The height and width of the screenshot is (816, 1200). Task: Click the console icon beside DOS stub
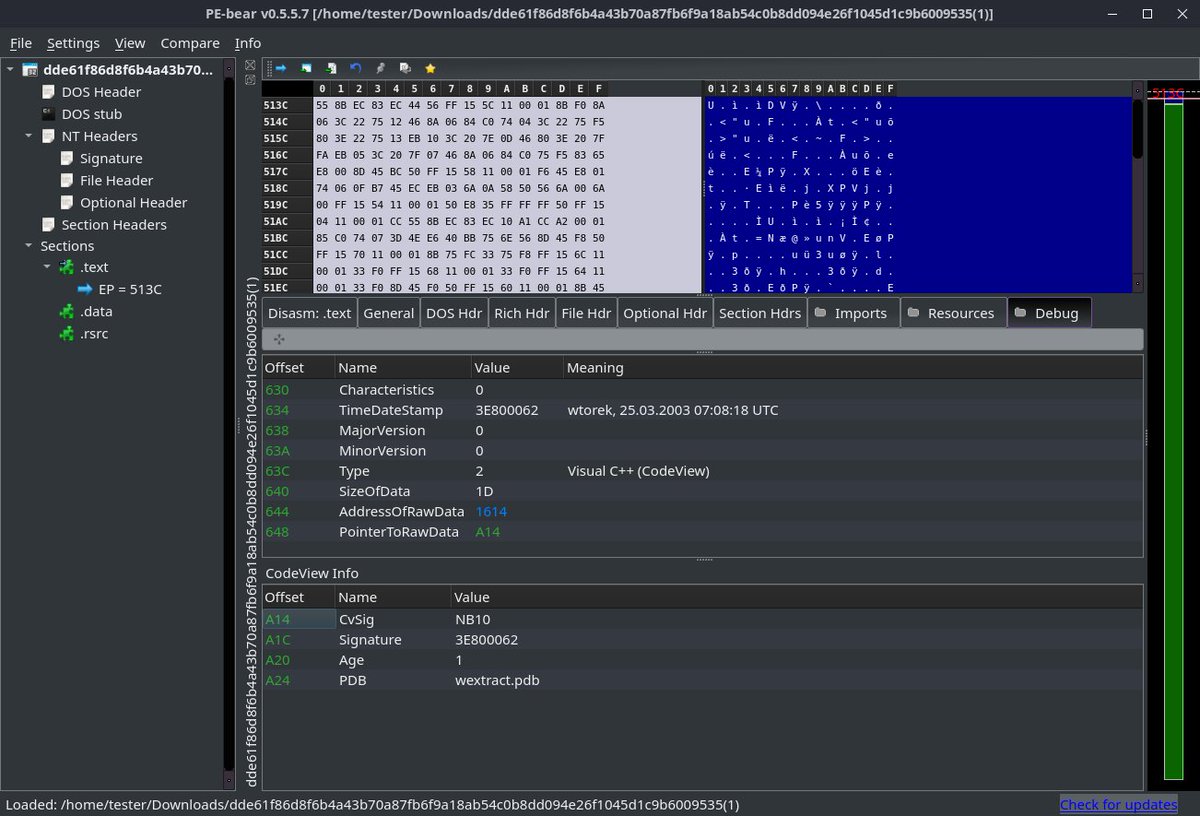pyautogui.click(x=48, y=114)
